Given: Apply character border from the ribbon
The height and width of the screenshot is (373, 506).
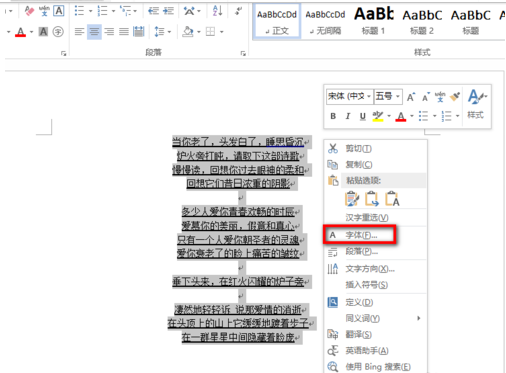Looking at the screenshot, I should pos(59,11).
